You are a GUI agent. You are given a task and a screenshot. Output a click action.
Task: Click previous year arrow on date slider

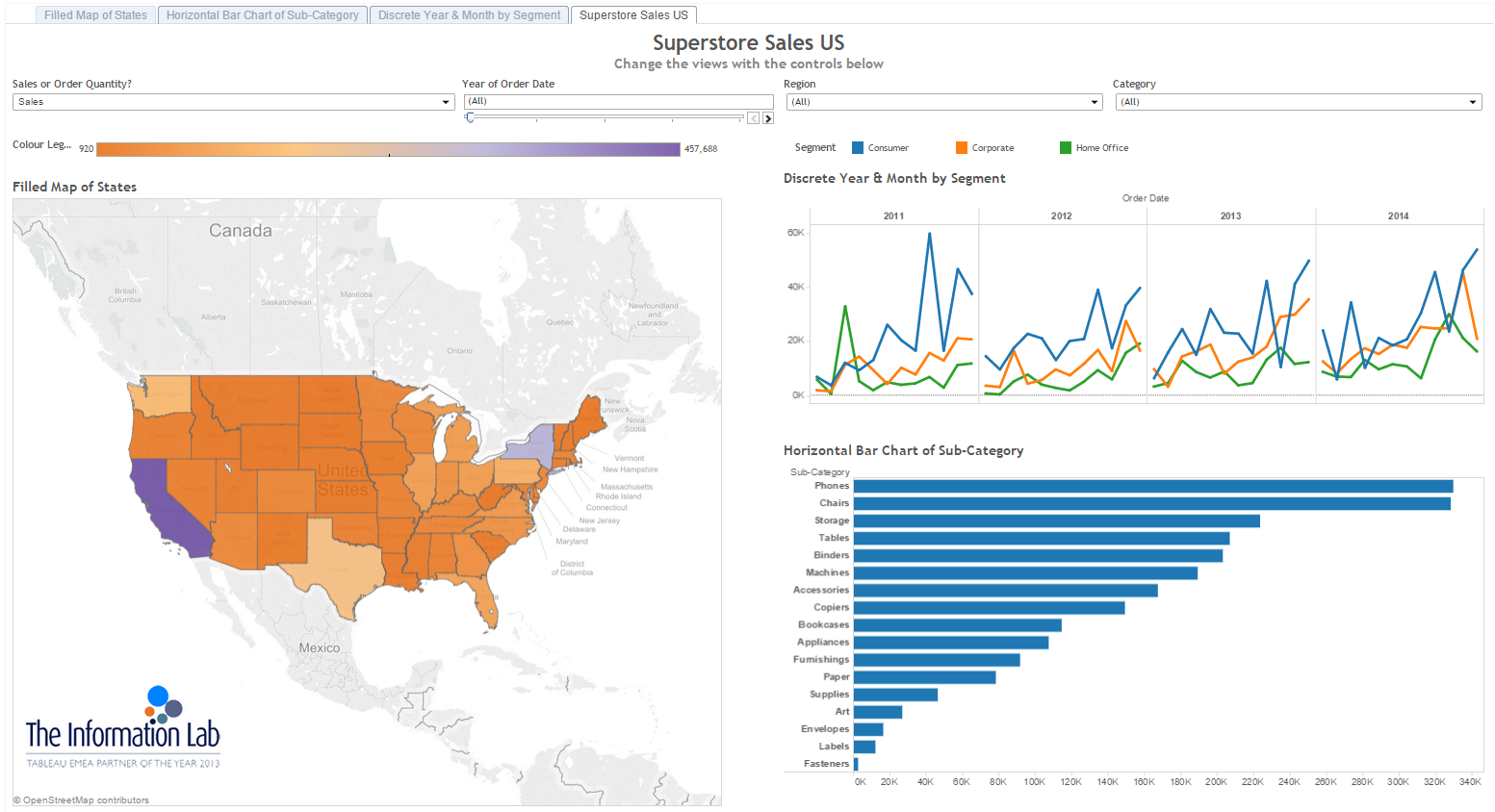click(x=754, y=118)
